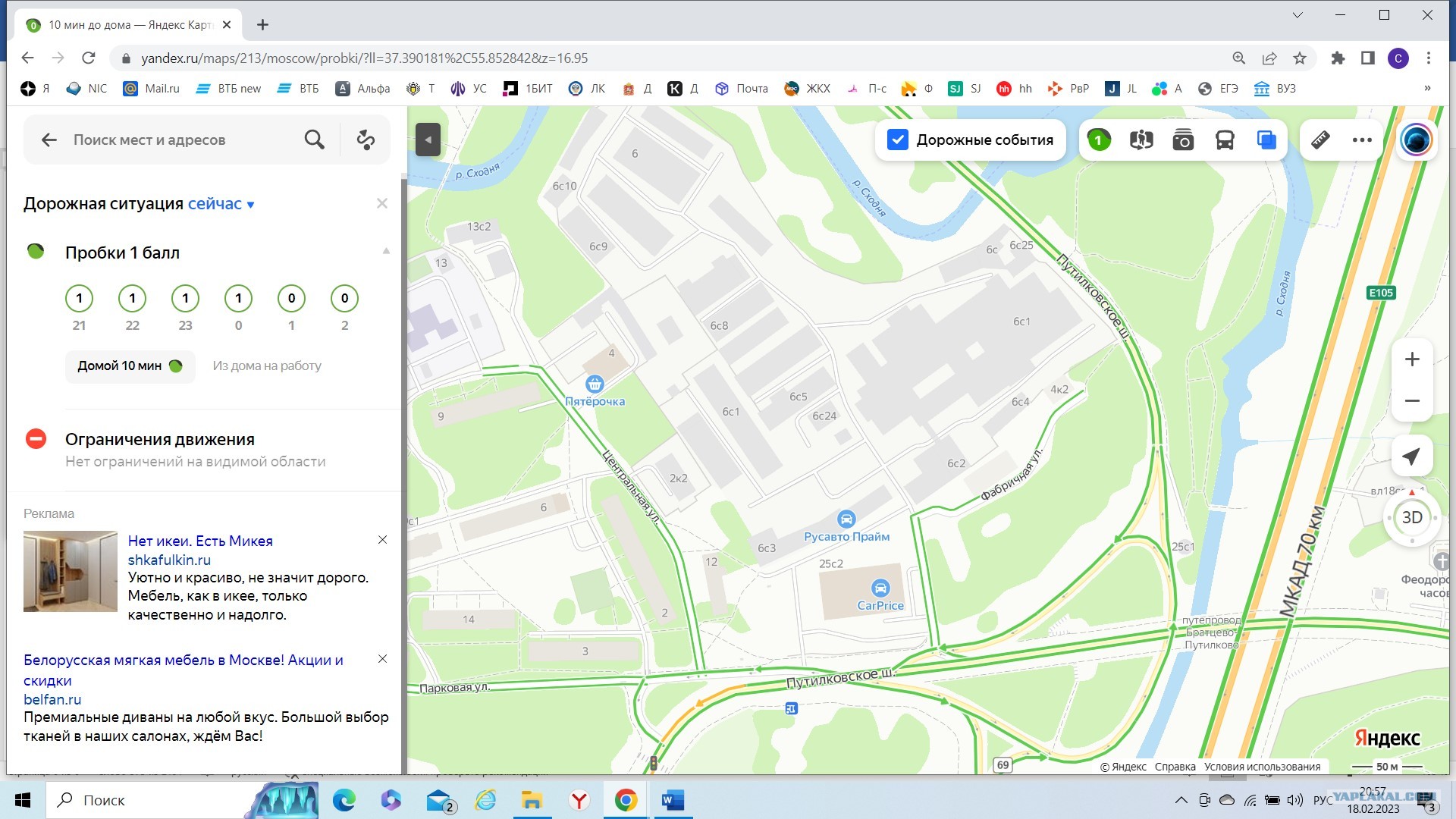
Task: Zoom out the map with minus button
Action: pos(1412,401)
